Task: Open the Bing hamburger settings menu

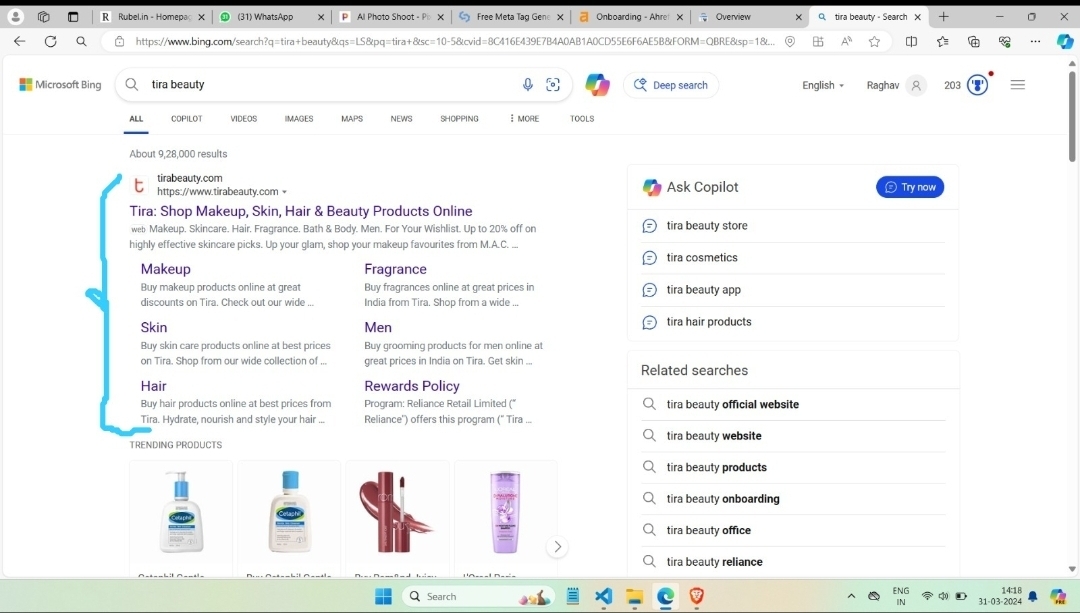Action: click(1018, 85)
